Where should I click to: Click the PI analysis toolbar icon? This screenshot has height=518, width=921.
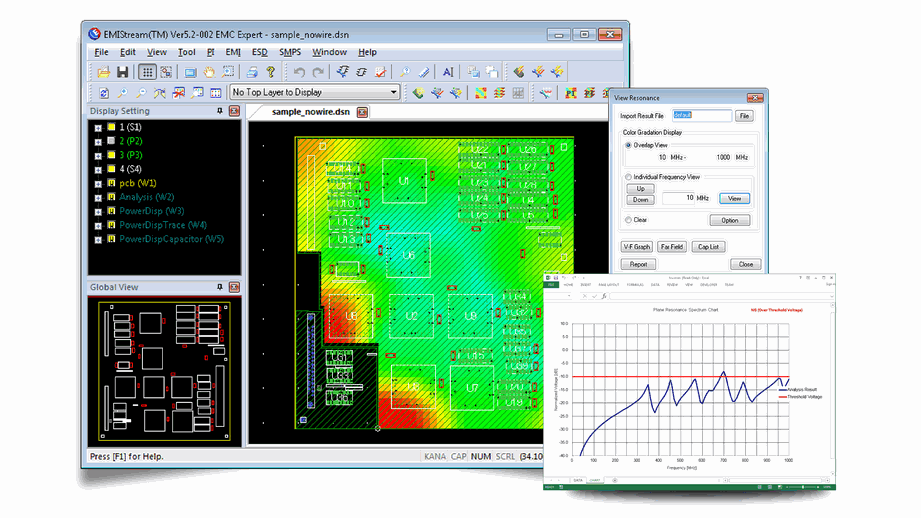click(570, 93)
